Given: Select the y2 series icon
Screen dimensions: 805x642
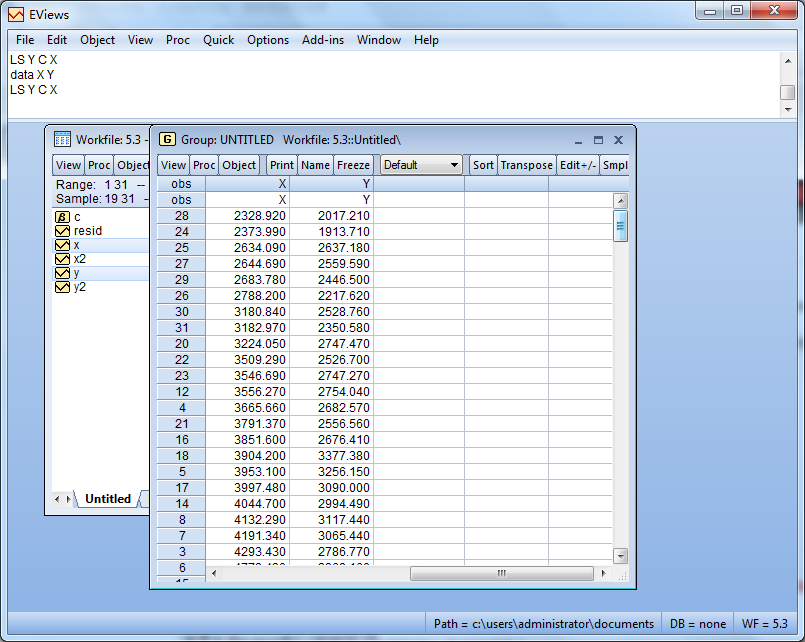Looking at the screenshot, I should pyautogui.click(x=62, y=287).
